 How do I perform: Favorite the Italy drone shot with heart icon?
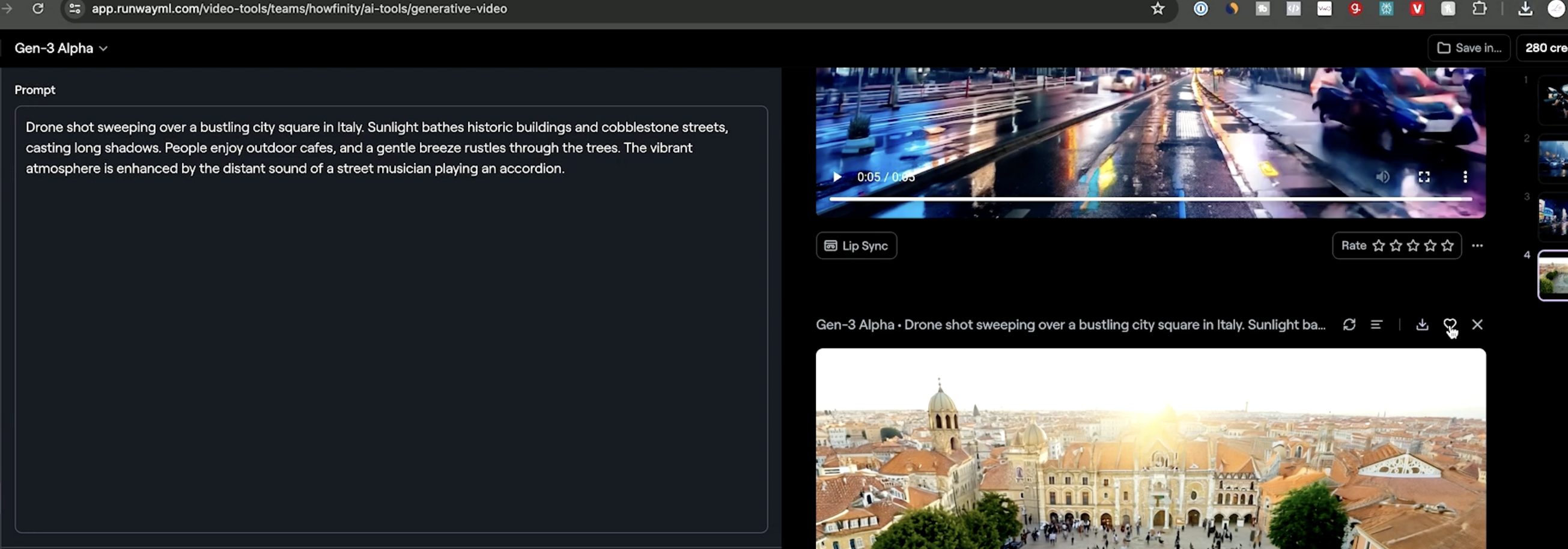(x=1450, y=324)
